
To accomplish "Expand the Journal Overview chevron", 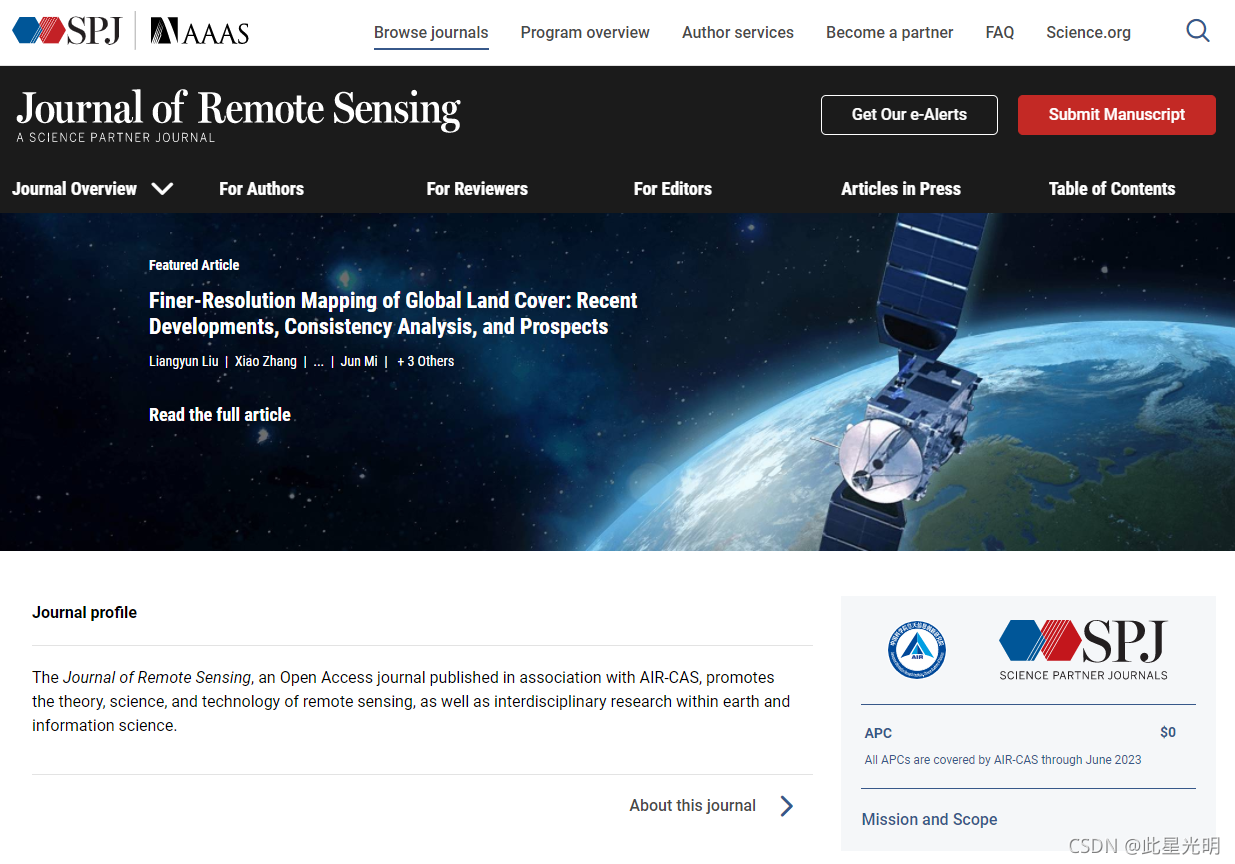I will 162,188.
